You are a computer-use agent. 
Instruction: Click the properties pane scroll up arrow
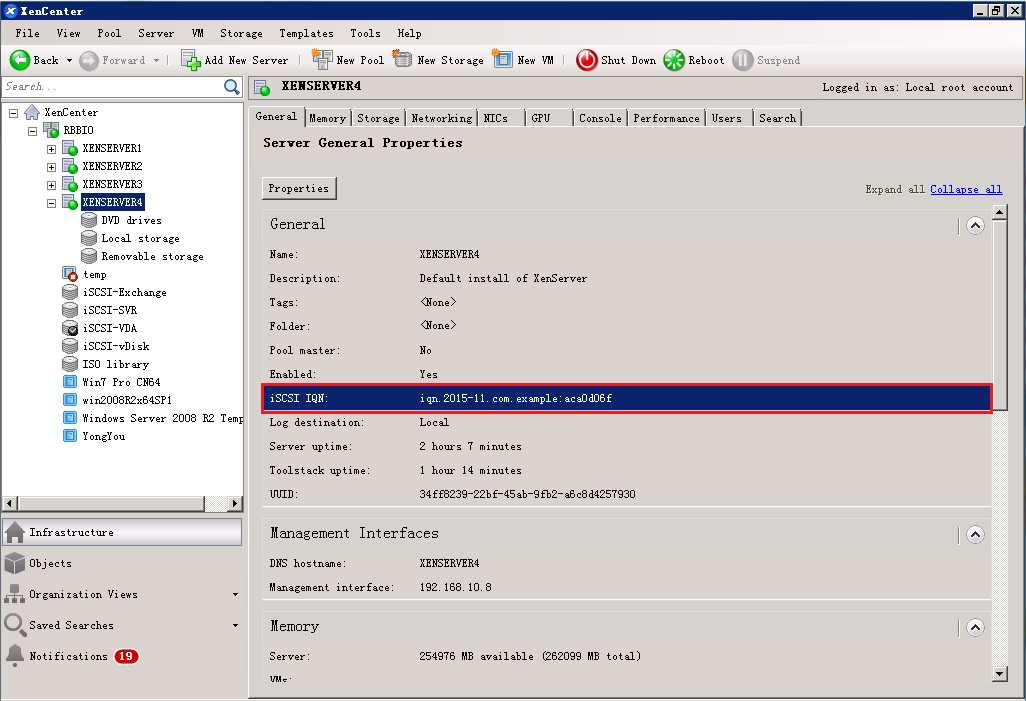click(x=999, y=211)
